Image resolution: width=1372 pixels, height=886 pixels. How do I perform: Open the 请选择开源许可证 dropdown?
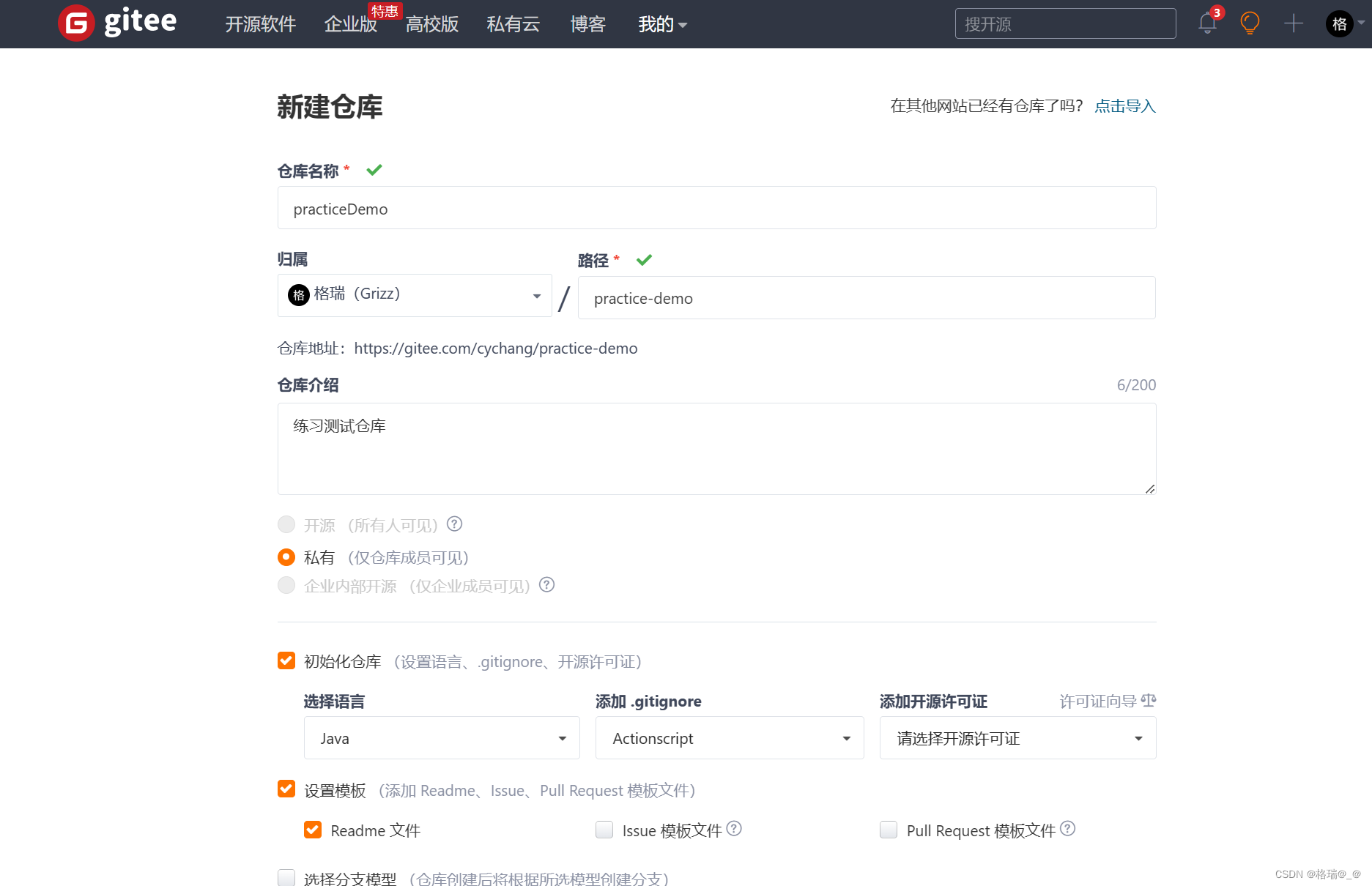1018,738
